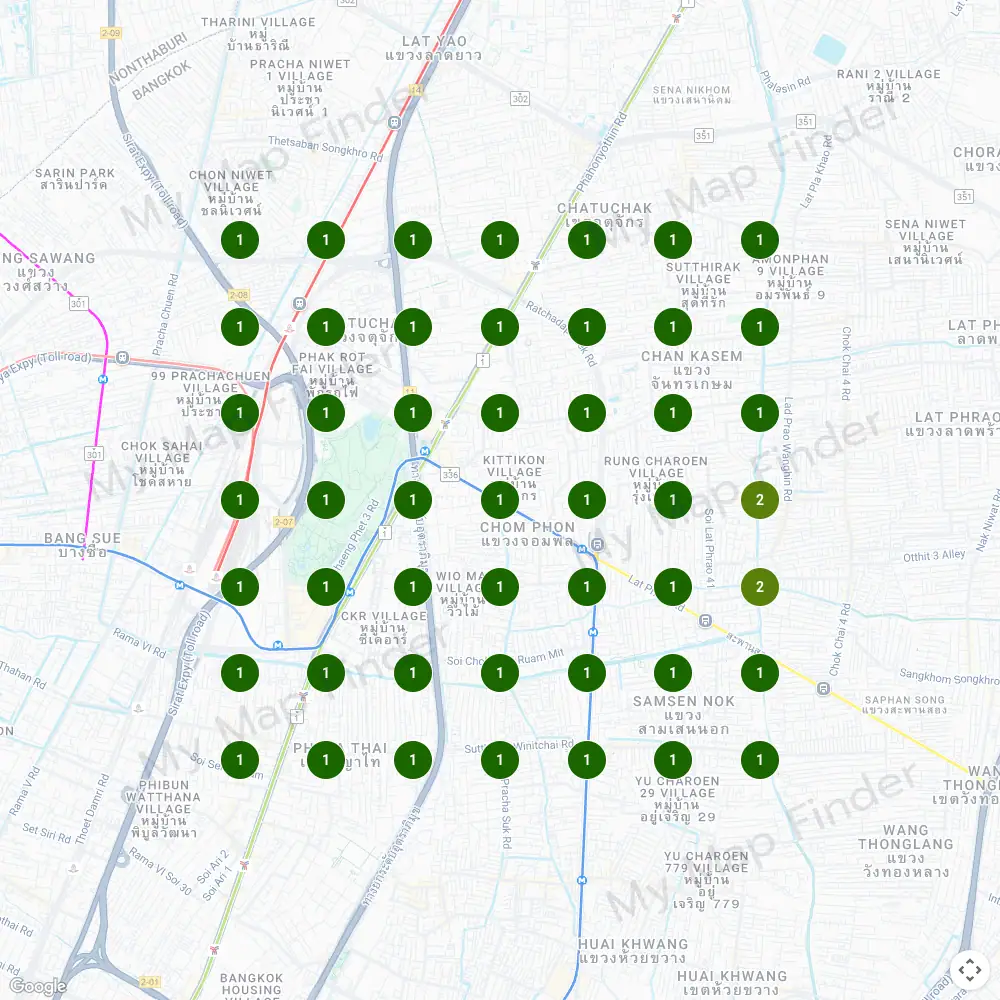Open the Google logo link
The image size is (1000, 1000).
[x=37, y=986]
